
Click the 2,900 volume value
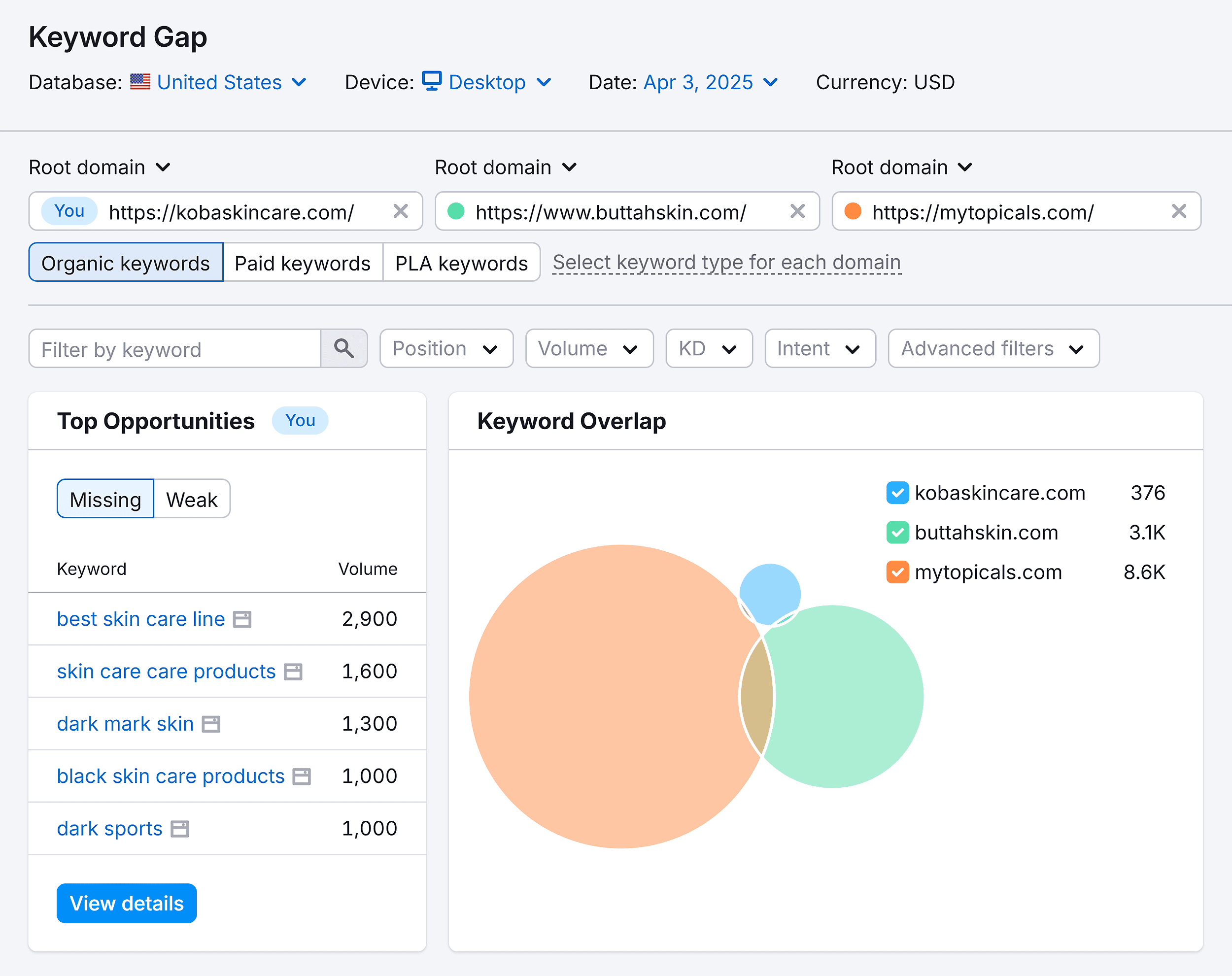coord(369,619)
